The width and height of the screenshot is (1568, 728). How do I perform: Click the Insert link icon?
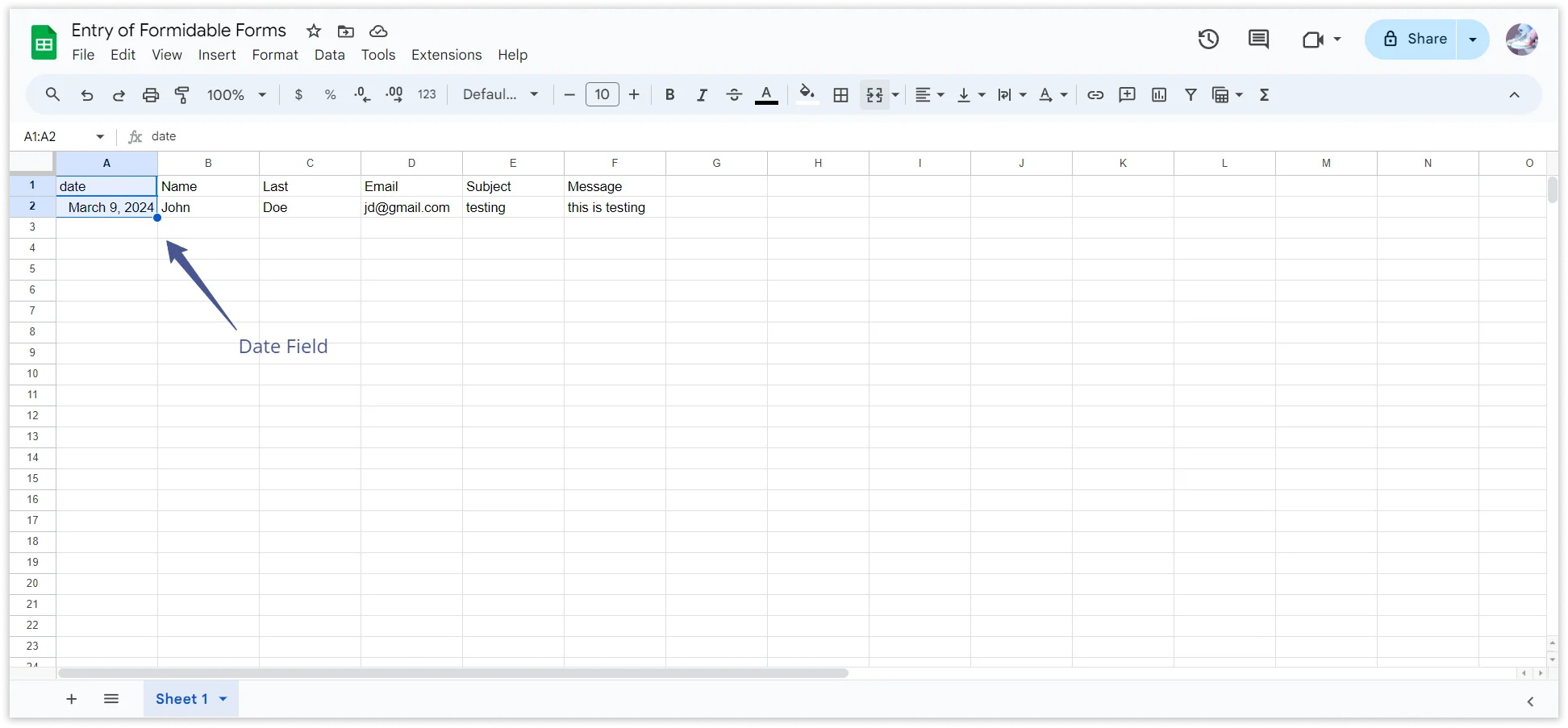click(1095, 95)
